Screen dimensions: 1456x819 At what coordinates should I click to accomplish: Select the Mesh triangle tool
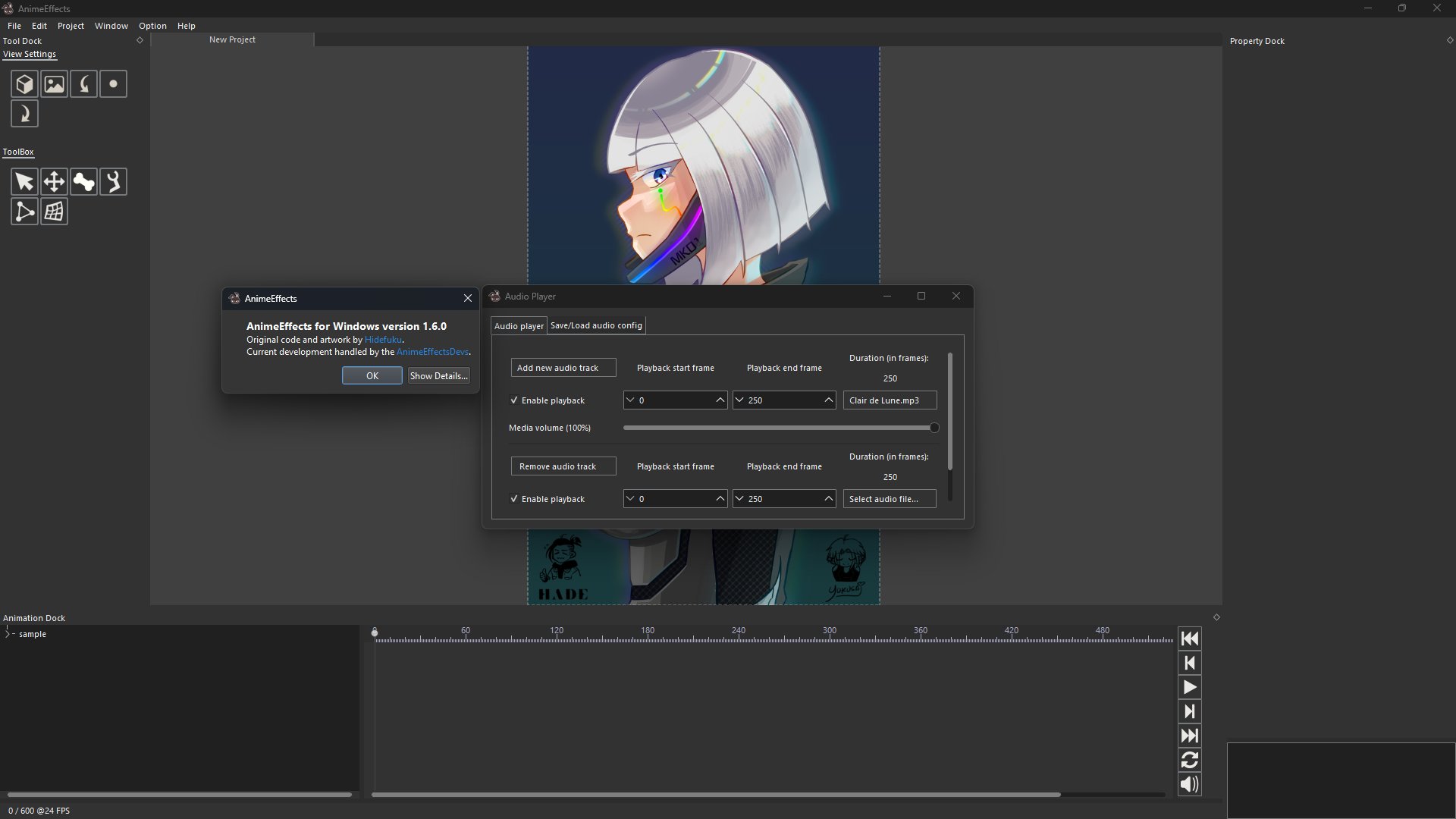point(24,212)
